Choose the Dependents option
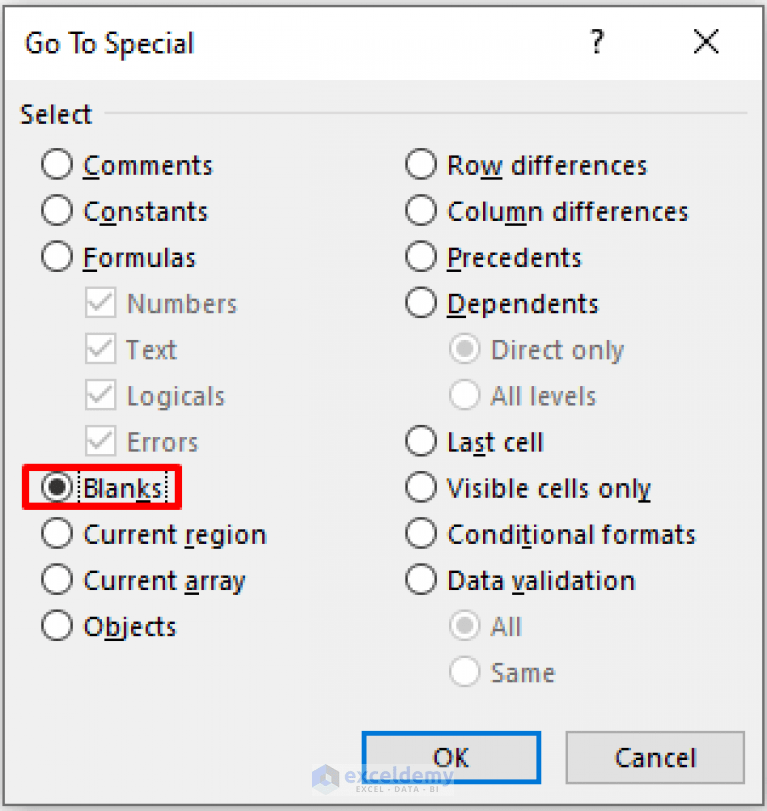Image resolution: width=767 pixels, height=811 pixels. tap(421, 303)
